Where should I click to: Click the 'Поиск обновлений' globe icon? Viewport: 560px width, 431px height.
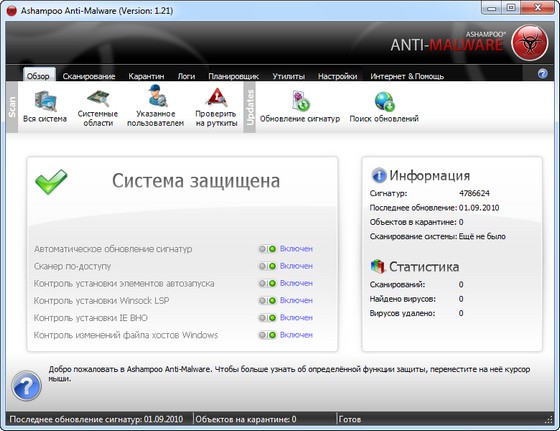[x=384, y=101]
